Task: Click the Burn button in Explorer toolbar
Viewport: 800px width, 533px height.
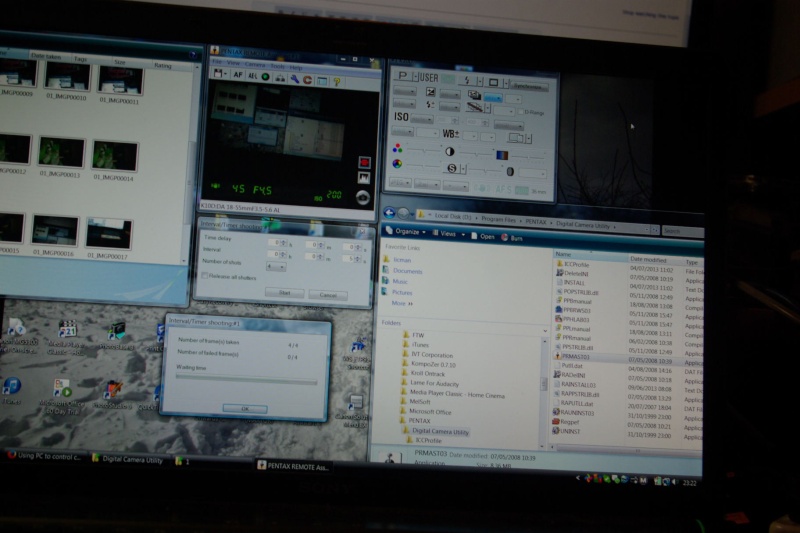Action: pyautogui.click(x=512, y=238)
